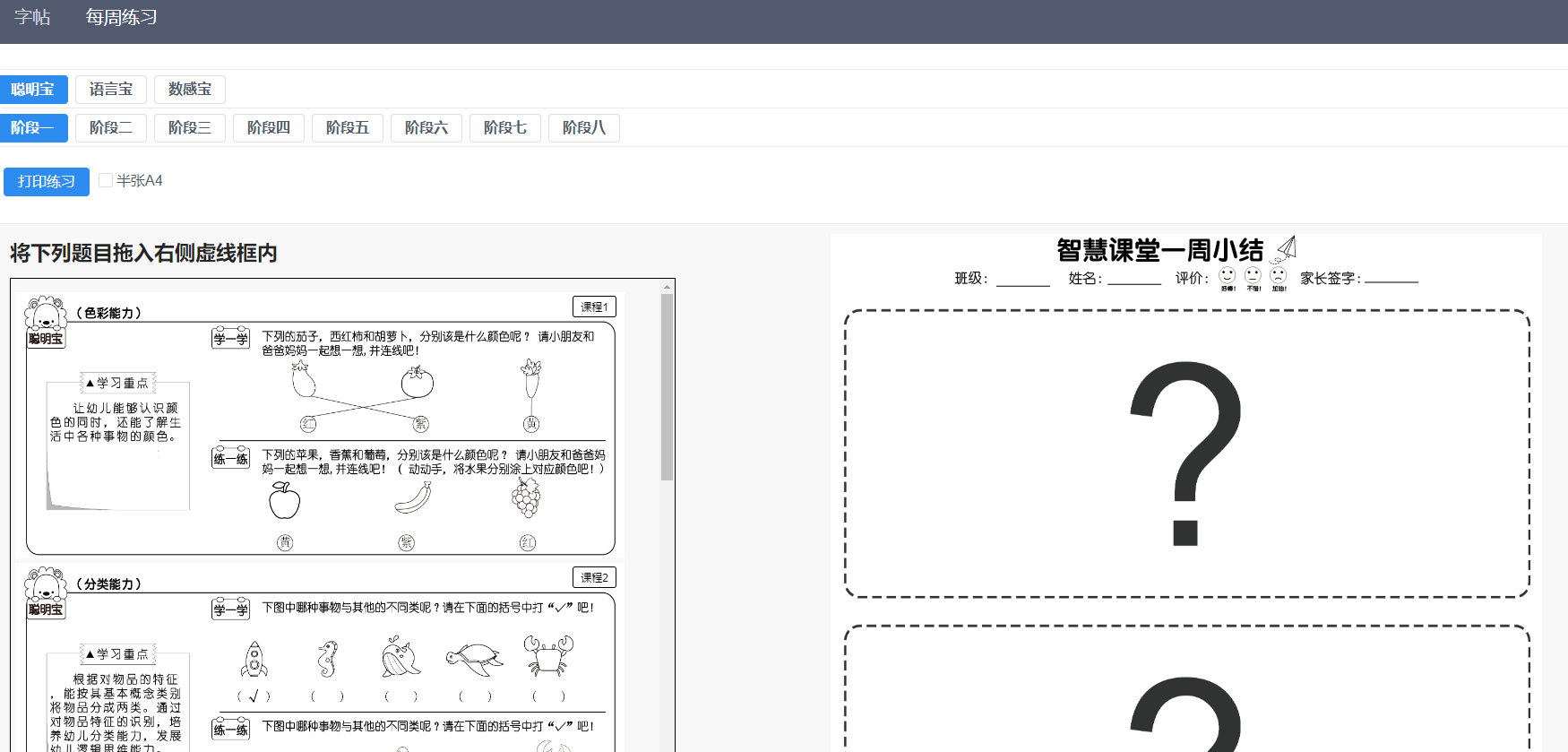Image resolution: width=1568 pixels, height=752 pixels.
Task: Choose the 阶段六 stage
Action: coord(426,128)
